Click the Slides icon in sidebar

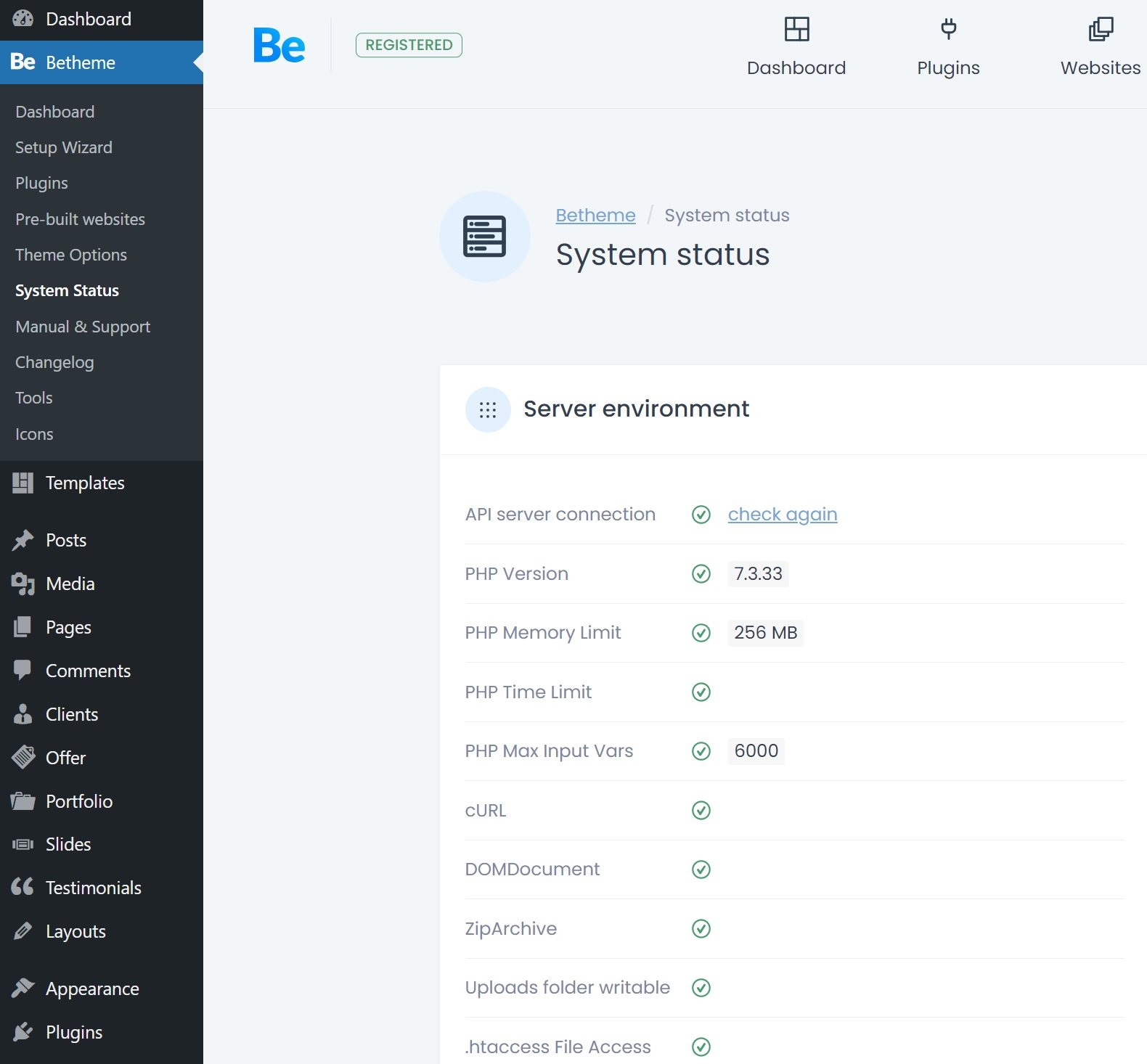[23, 844]
